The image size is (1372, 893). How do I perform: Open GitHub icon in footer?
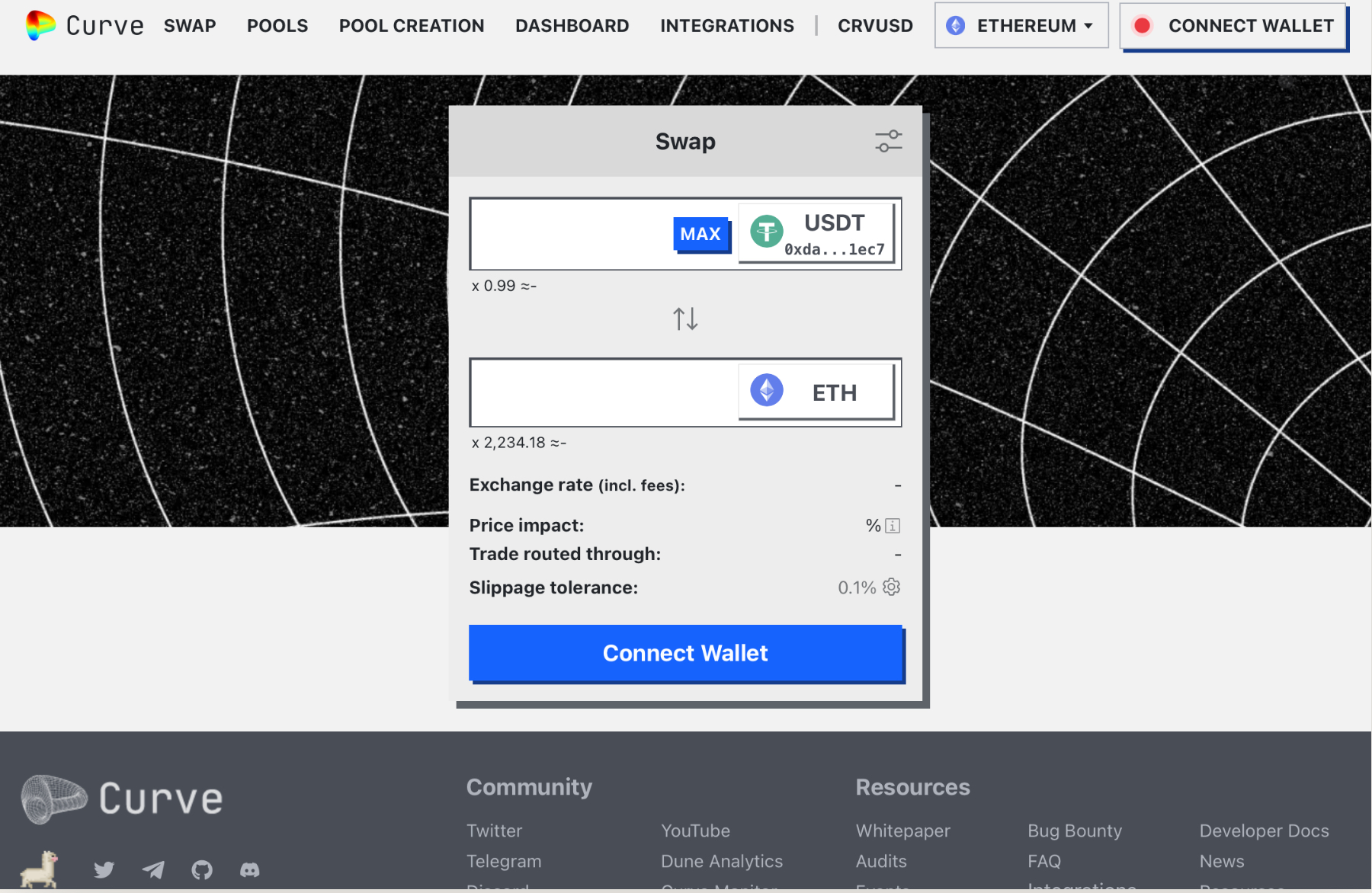pos(202,869)
